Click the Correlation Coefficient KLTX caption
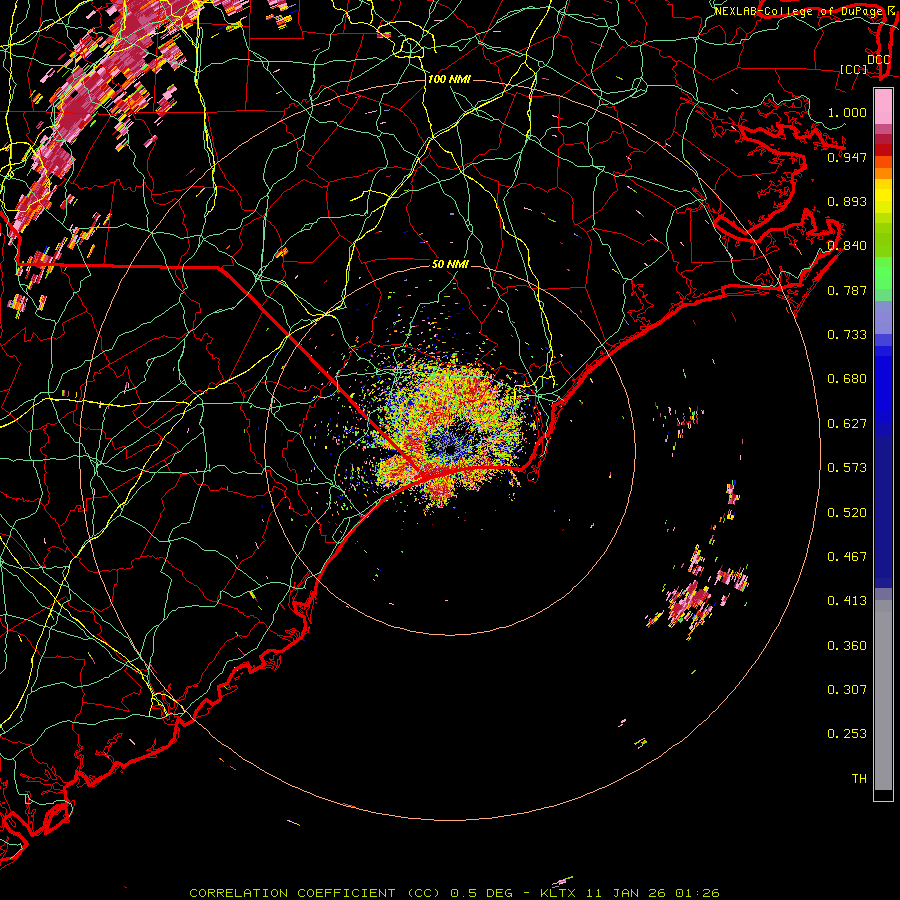 tap(454, 893)
